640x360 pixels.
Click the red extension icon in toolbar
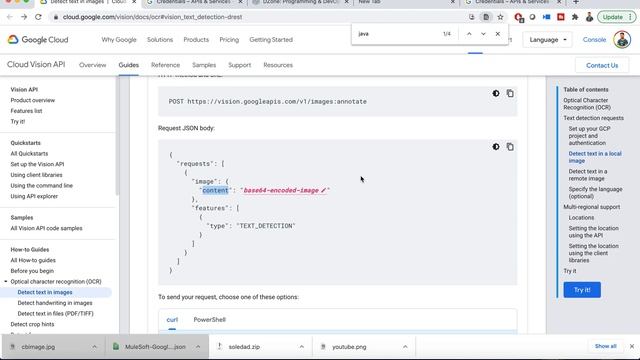tap(561, 17)
